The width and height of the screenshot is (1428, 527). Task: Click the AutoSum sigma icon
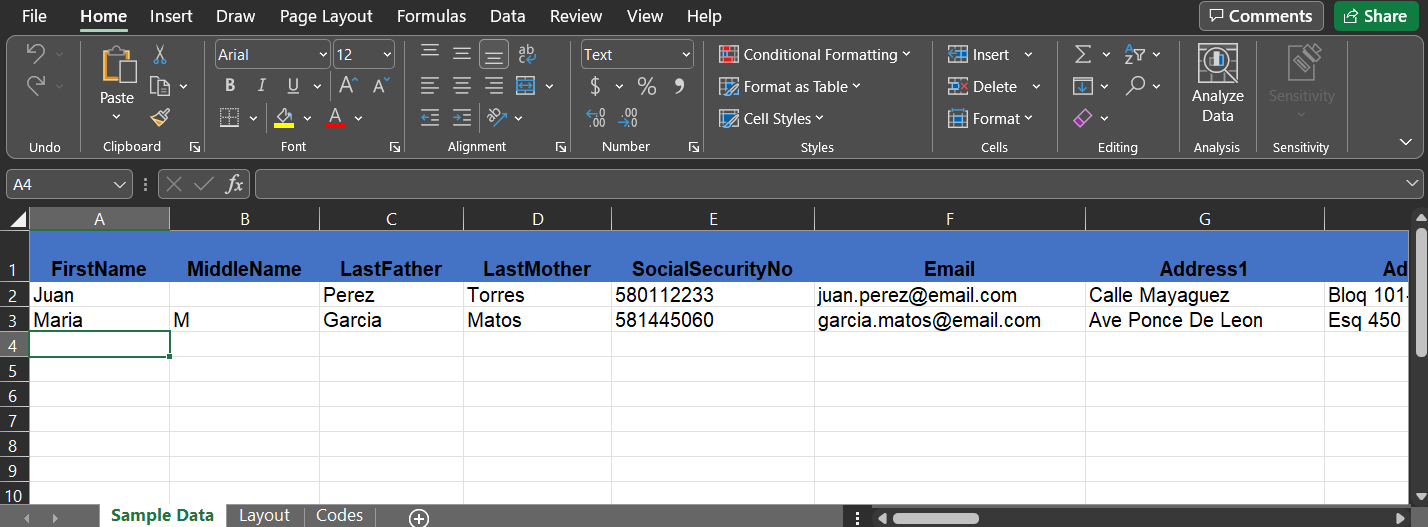click(x=1083, y=54)
